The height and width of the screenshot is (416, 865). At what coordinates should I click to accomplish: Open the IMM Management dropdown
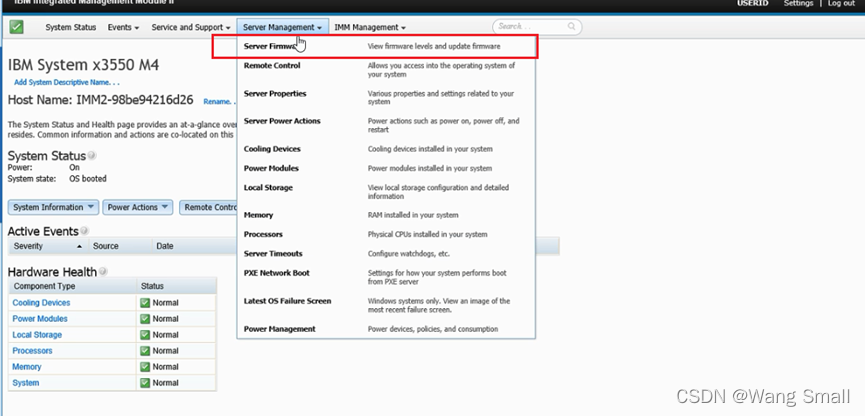point(370,27)
